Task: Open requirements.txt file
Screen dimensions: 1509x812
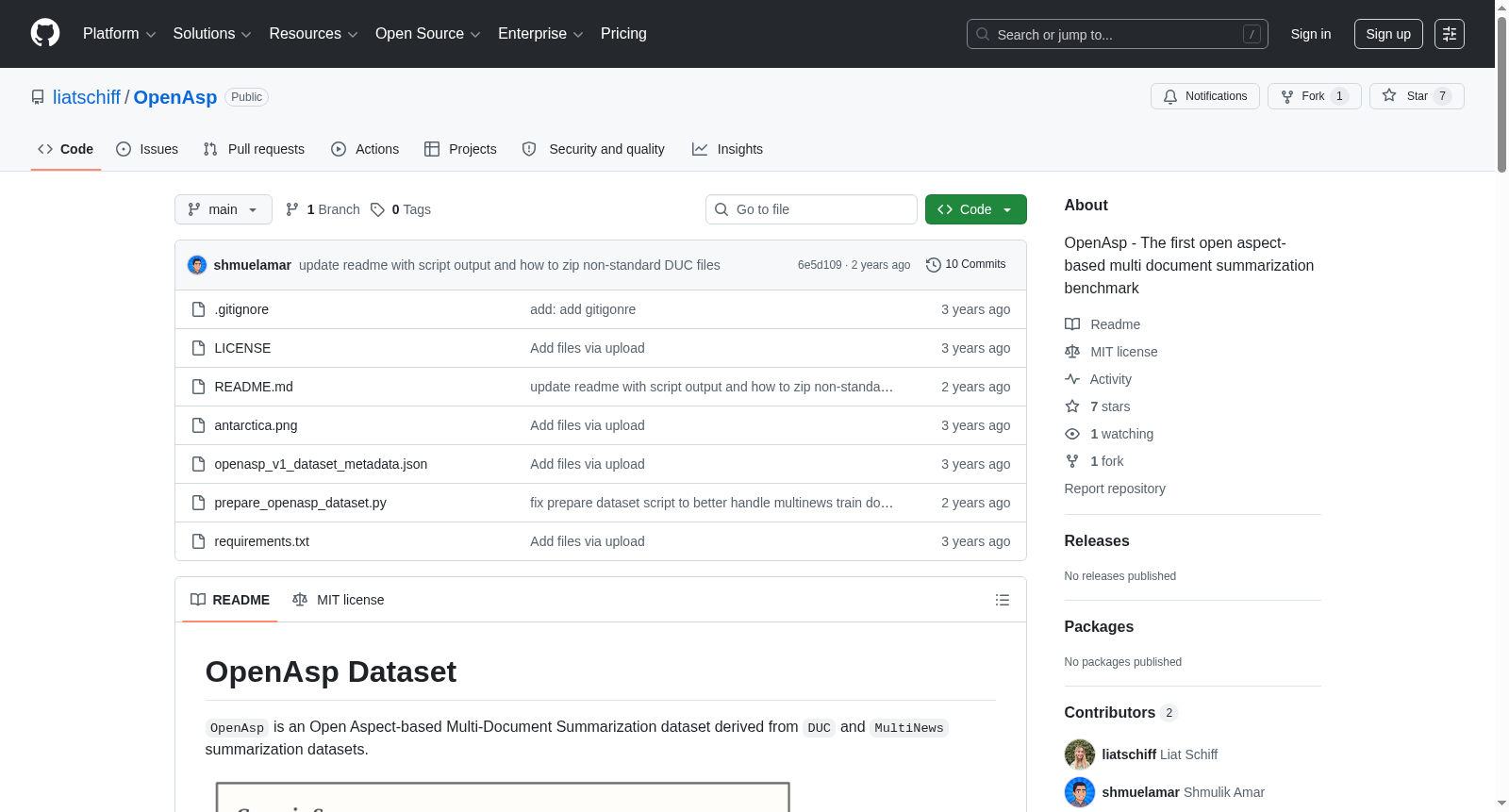Action: point(262,541)
